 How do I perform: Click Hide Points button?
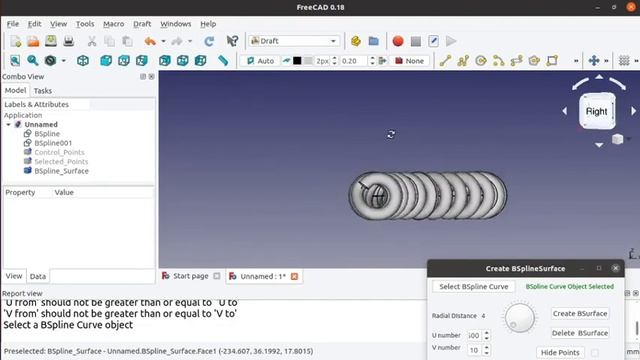560,353
